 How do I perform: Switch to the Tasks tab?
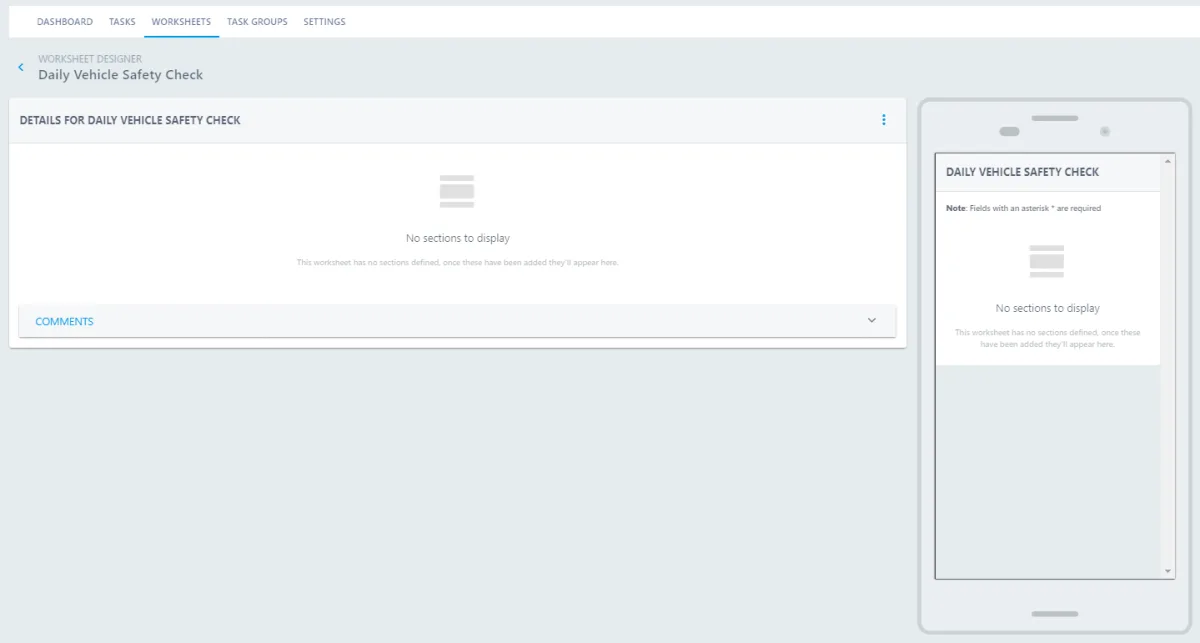[122, 22]
